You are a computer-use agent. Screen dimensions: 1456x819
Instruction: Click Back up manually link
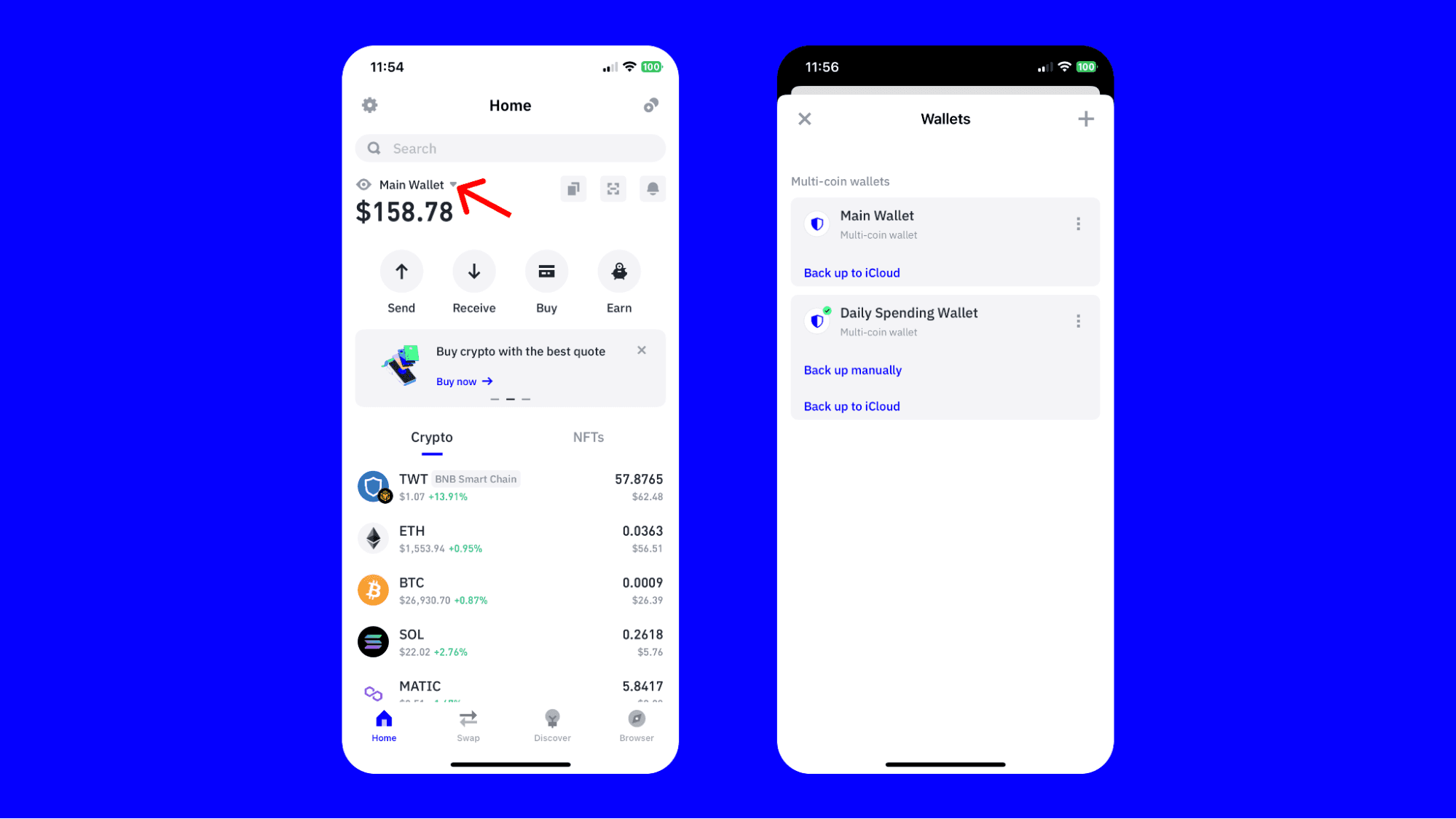pyautogui.click(x=852, y=370)
